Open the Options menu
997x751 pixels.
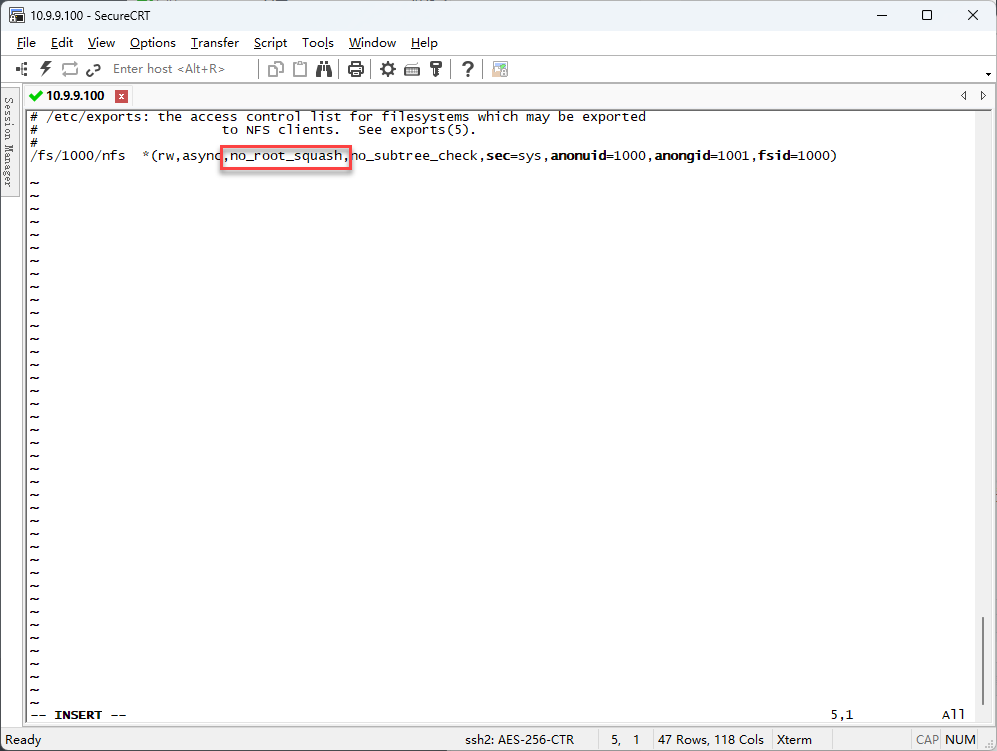[153, 43]
